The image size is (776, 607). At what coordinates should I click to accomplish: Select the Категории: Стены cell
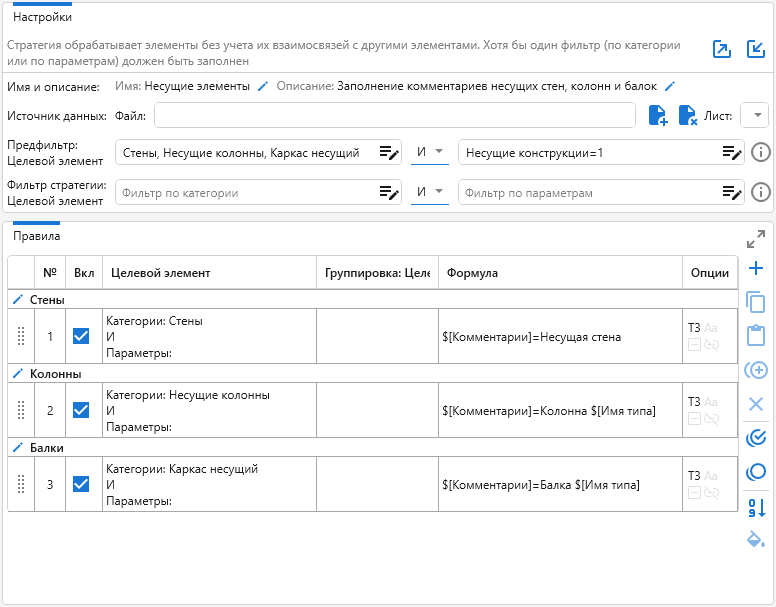209,336
